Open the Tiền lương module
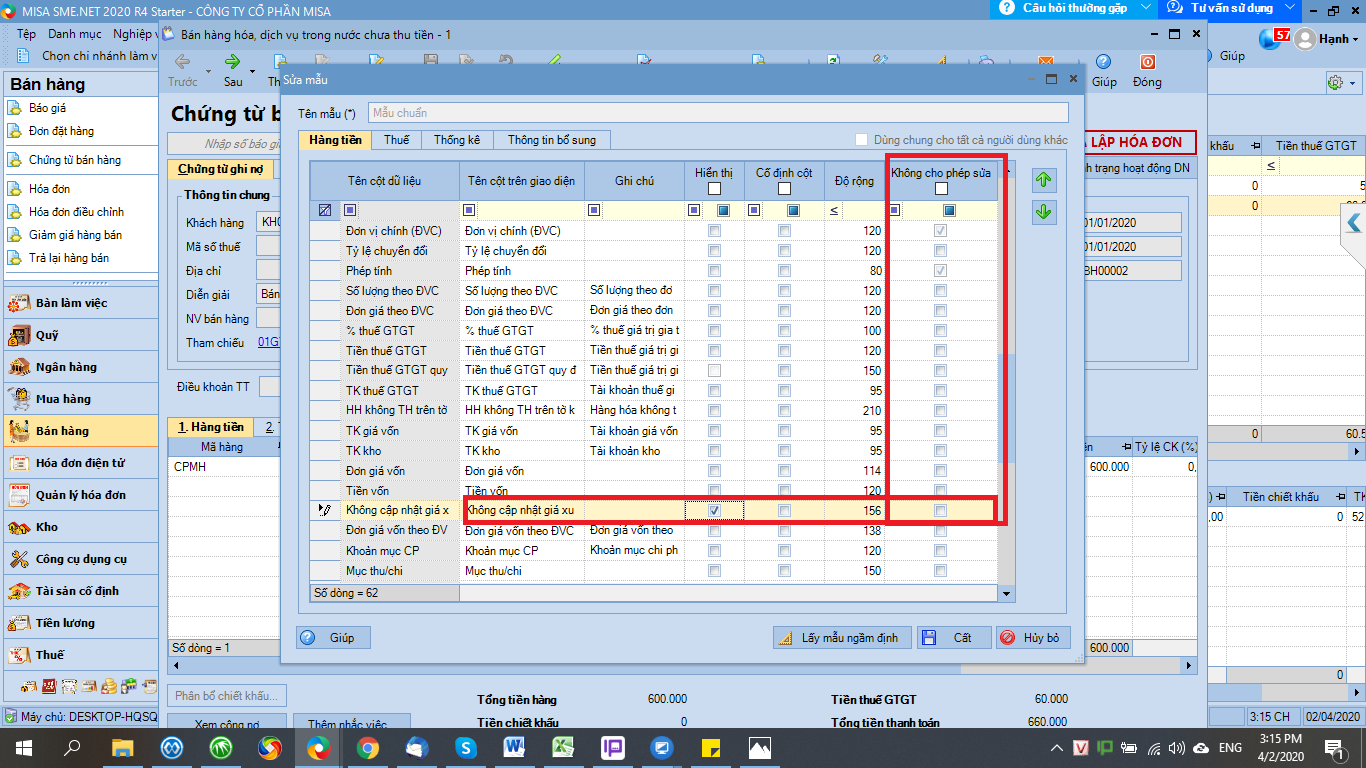The height and width of the screenshot is (768, 1366). tap(80, 623)
